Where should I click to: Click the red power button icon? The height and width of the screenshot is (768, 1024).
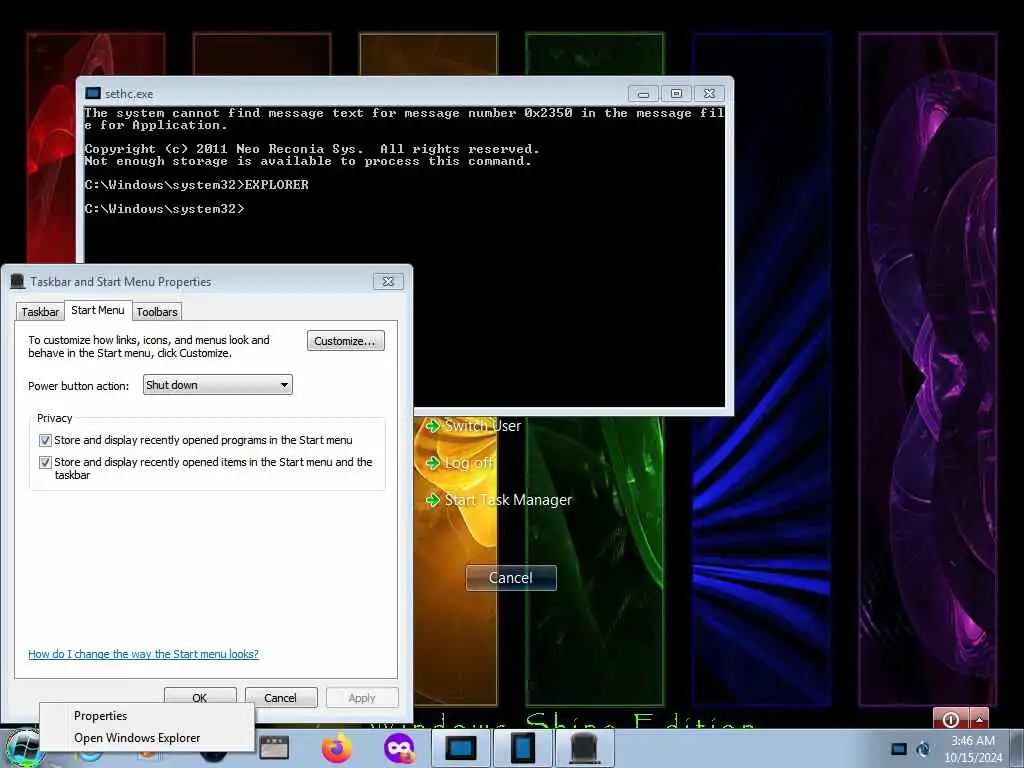pyautogui.click(x=951, y=719)
